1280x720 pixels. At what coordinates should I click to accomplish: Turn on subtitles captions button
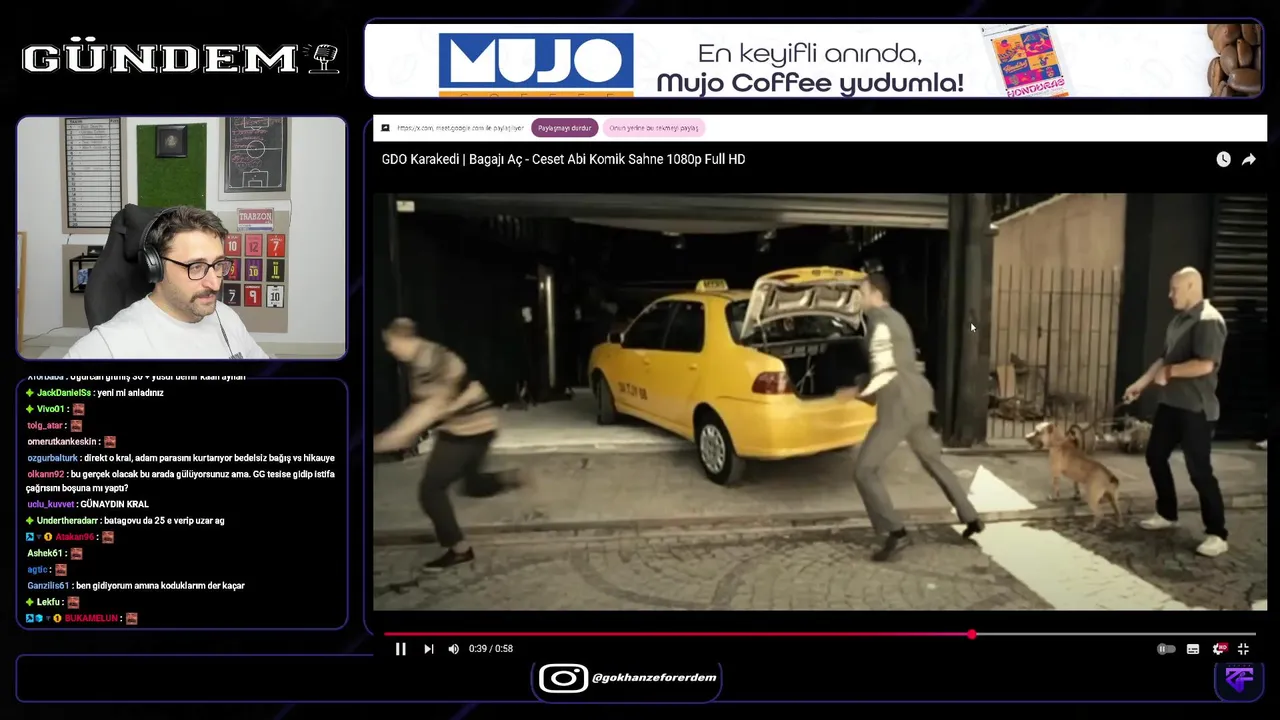(1192, 649)
